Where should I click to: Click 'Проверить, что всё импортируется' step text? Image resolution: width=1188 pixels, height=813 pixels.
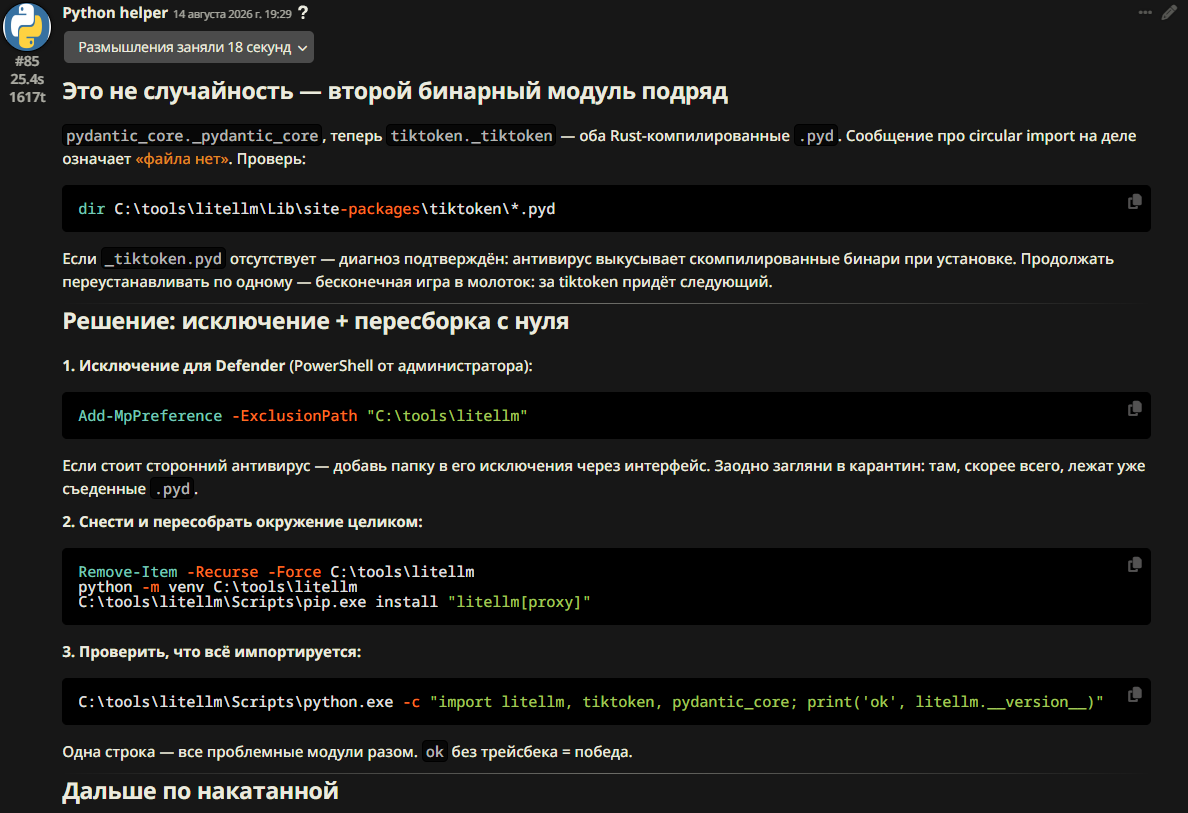211,652
